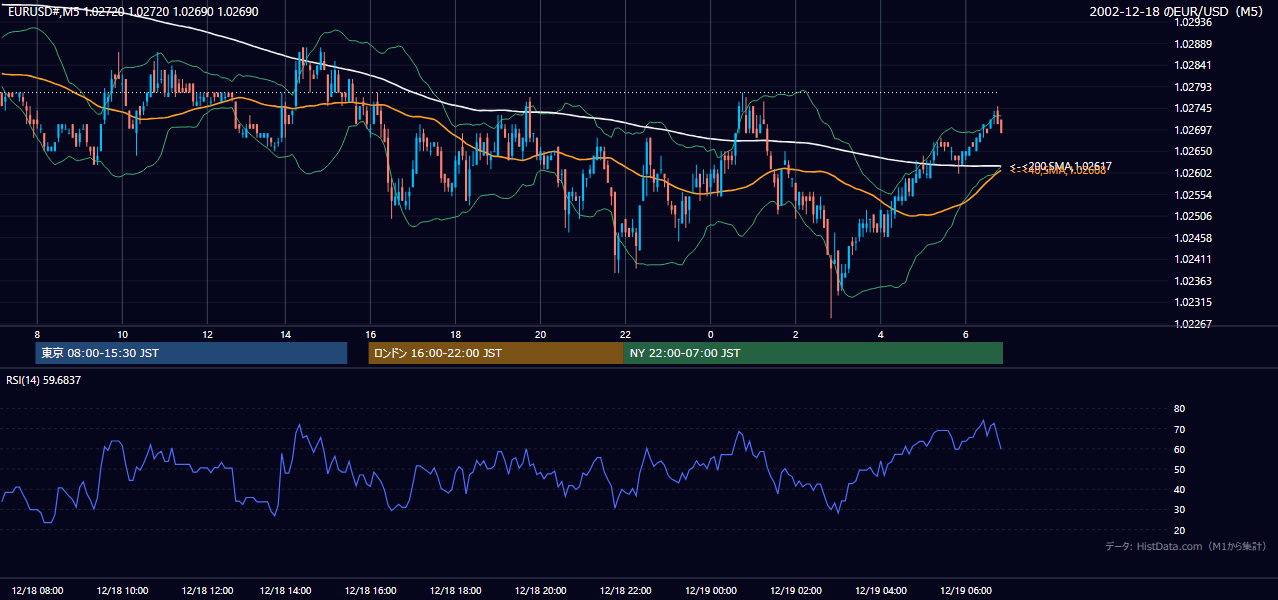
Task: Click bottom time label 12/19 06:00
Action: 966,590
